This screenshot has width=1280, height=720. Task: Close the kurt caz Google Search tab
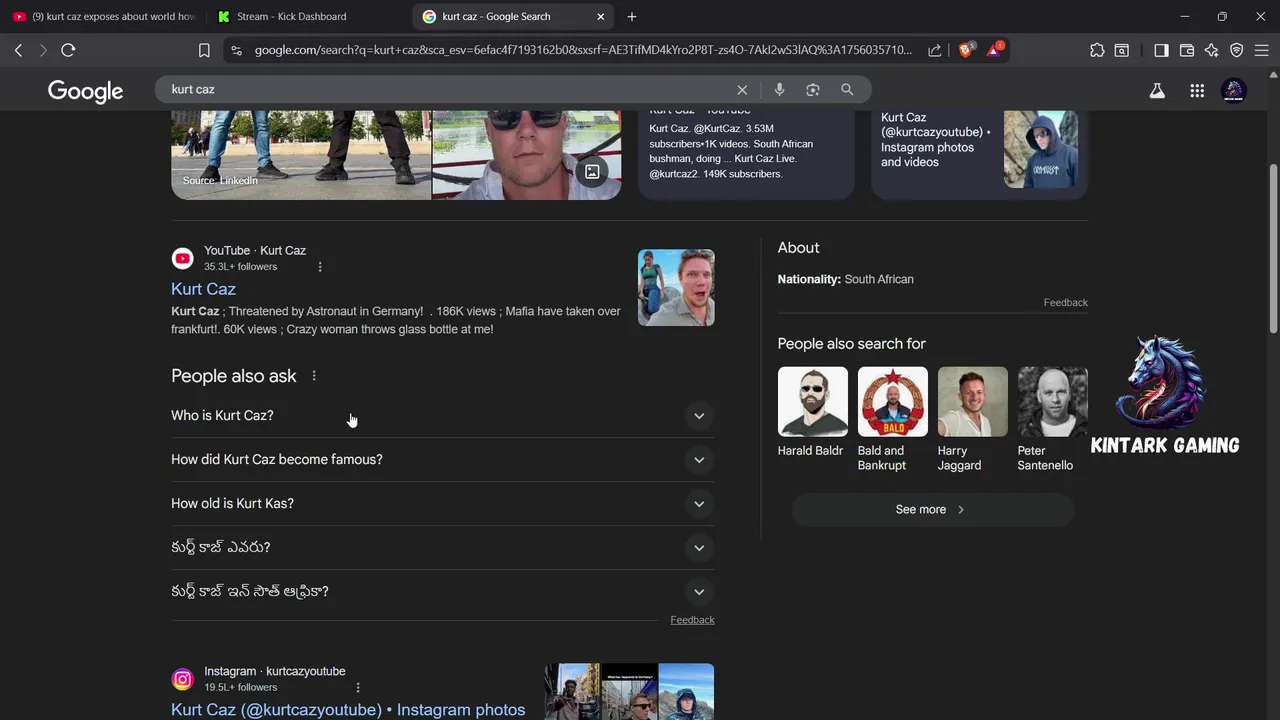(601, 17)
